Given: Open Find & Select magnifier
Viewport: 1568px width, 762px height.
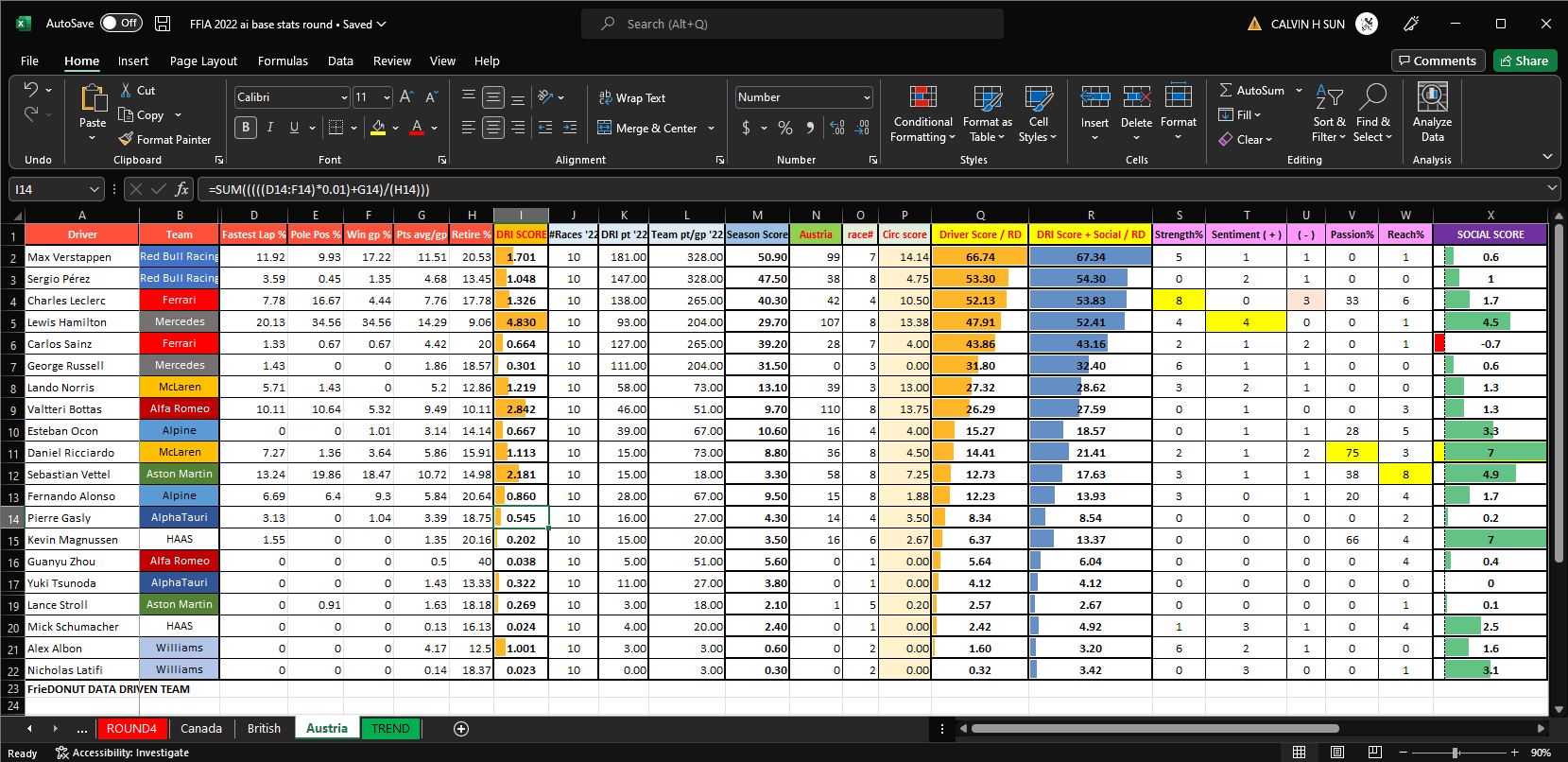Looking at the screenshot, I should click(1372, 113).
